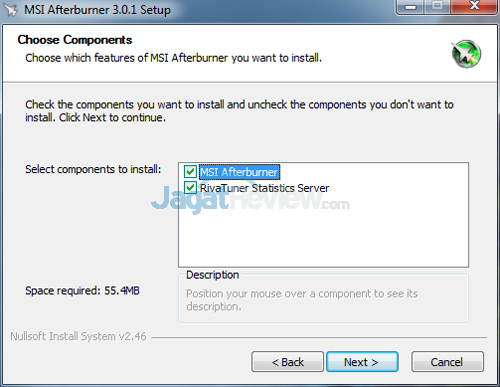
Task: Select the highlighted MSI Afterburner list entry
Action: (239, 172)
